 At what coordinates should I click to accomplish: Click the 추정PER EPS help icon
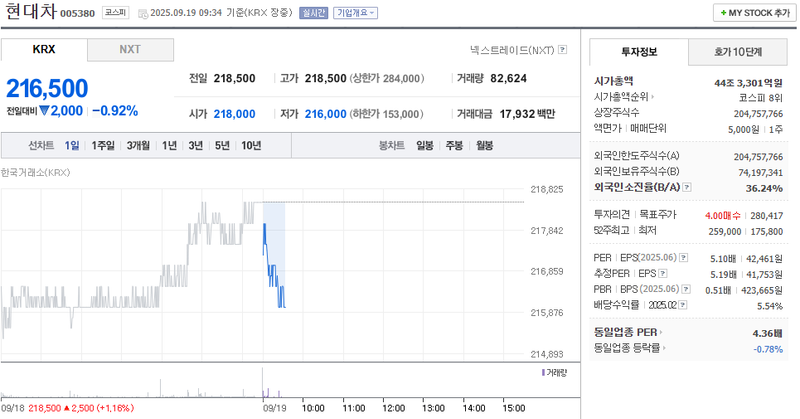point(663,274)
